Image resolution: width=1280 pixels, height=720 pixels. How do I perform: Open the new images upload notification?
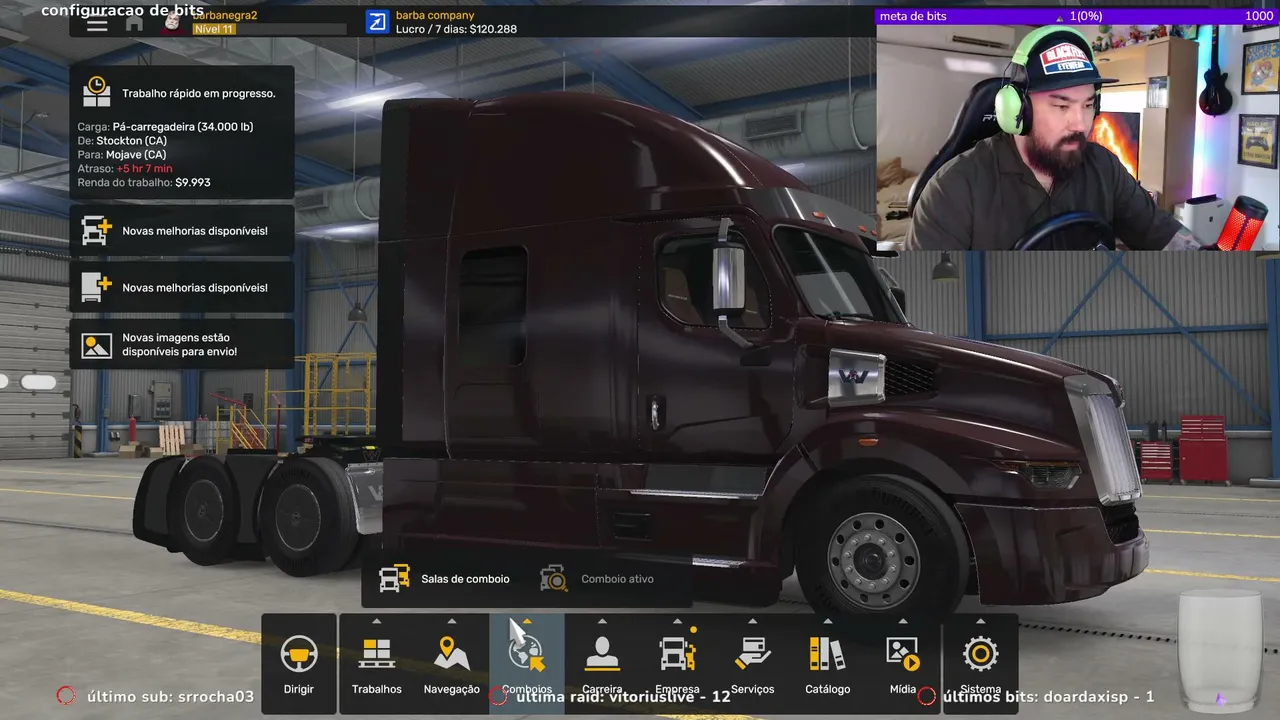(182, 345)
